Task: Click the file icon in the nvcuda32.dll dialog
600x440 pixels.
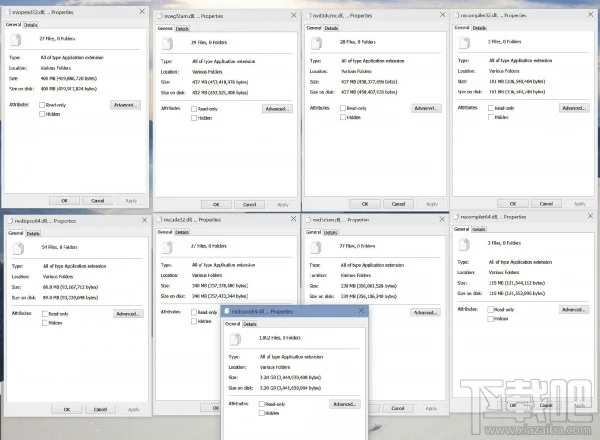Action: point(166,246)
